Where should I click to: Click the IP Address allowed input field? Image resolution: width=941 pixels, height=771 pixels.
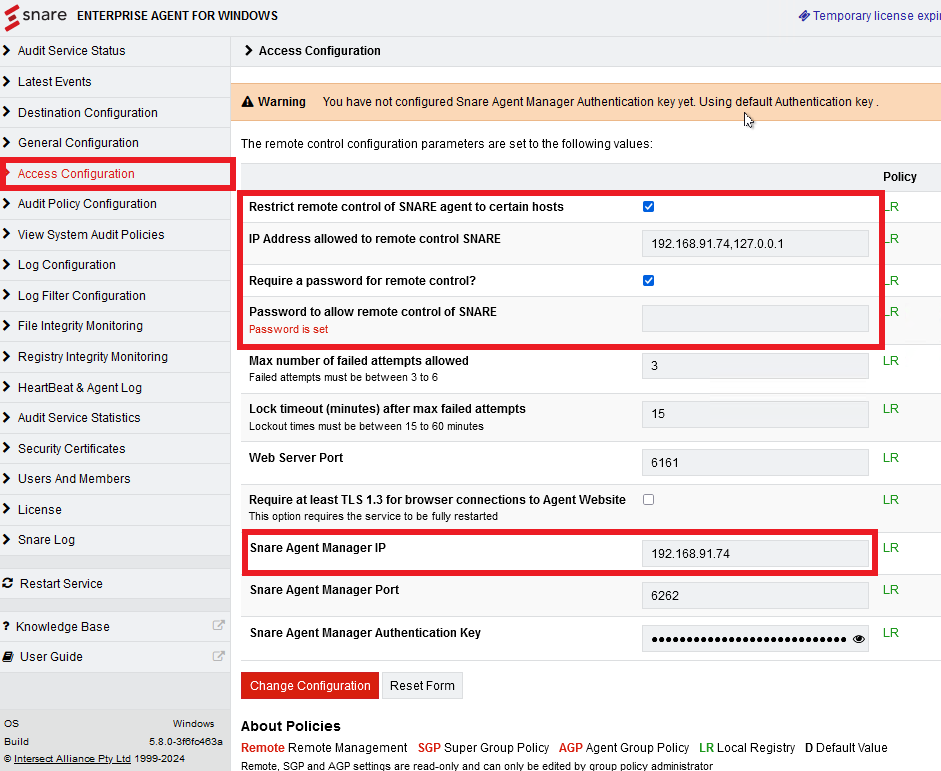point(755,244)
